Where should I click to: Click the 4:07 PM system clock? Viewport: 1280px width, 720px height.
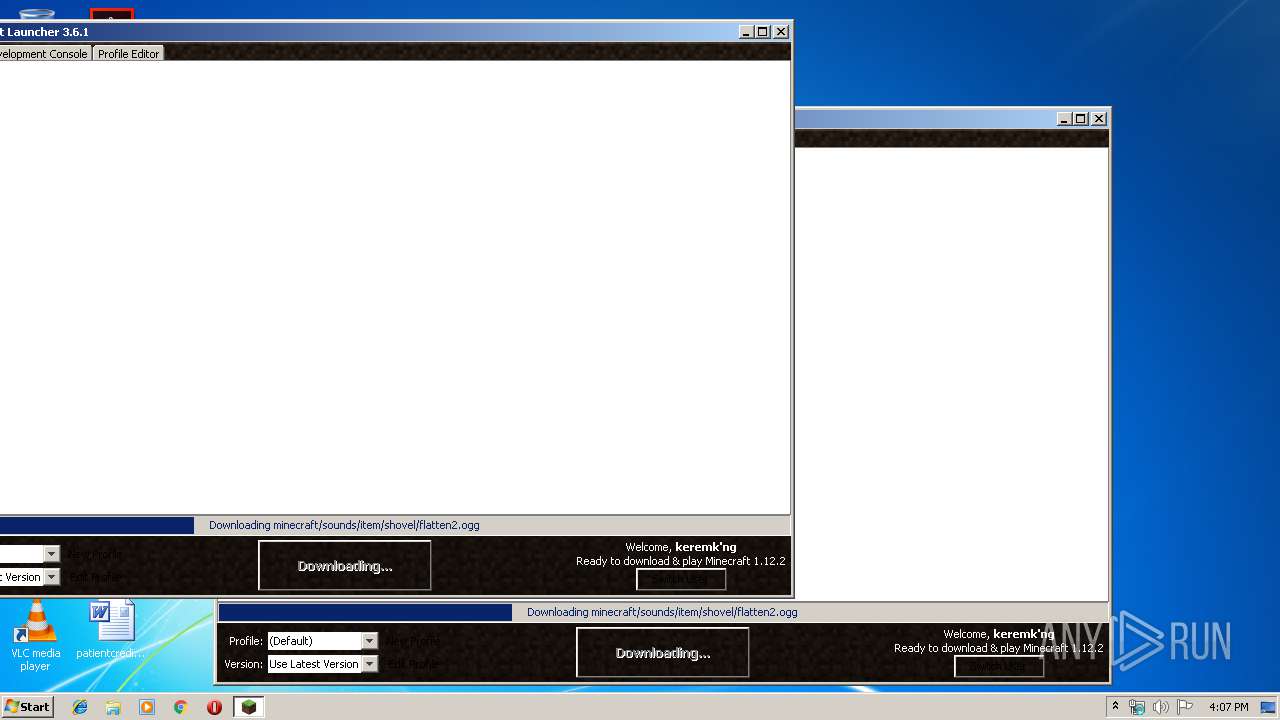point(1228,707)
